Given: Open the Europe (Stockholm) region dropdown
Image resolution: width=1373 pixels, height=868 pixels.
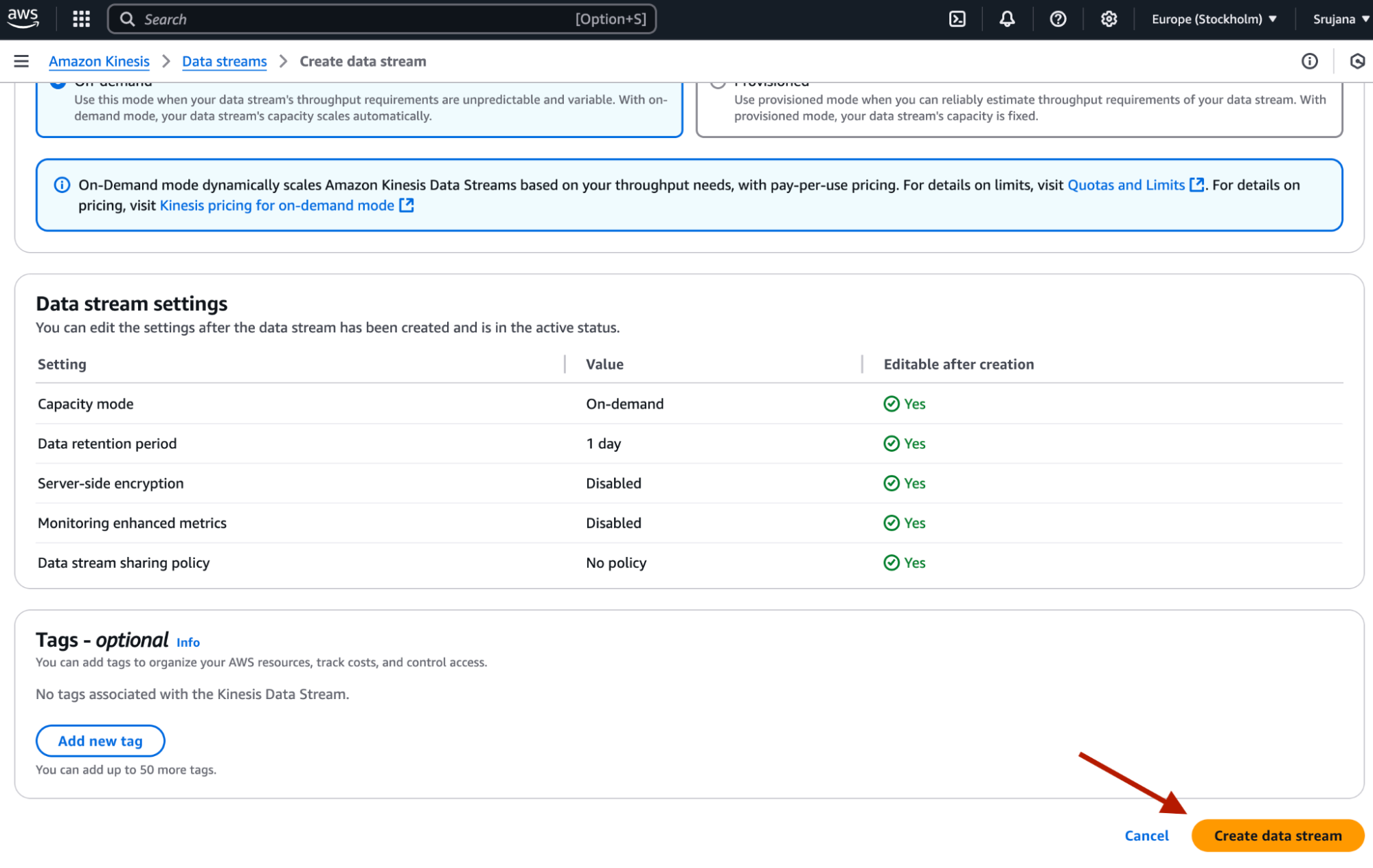Looking at the screenshot, I should 1214,19.
